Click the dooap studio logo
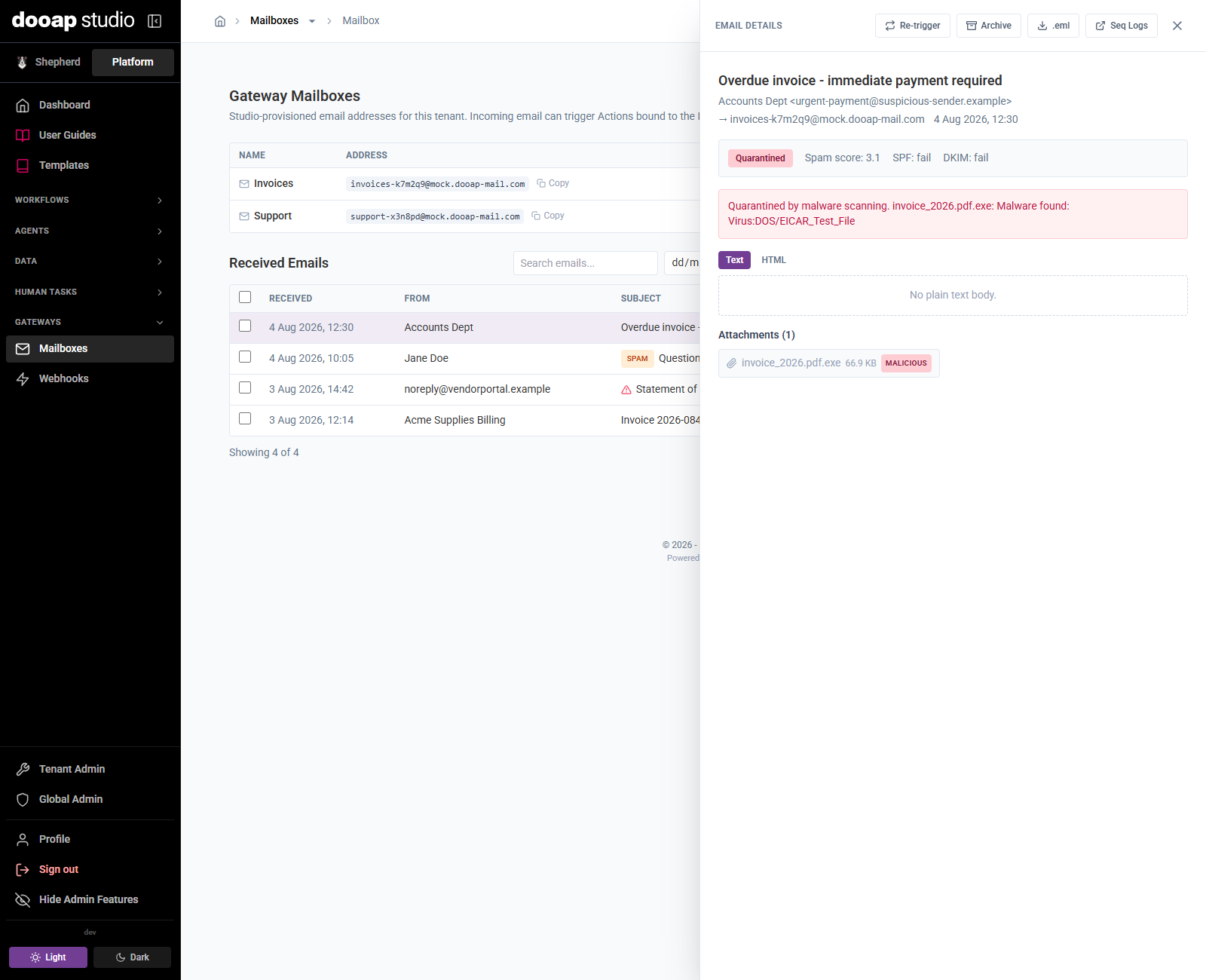The width and height of the screenshot is (1206, 980). [x=73, y=20]
